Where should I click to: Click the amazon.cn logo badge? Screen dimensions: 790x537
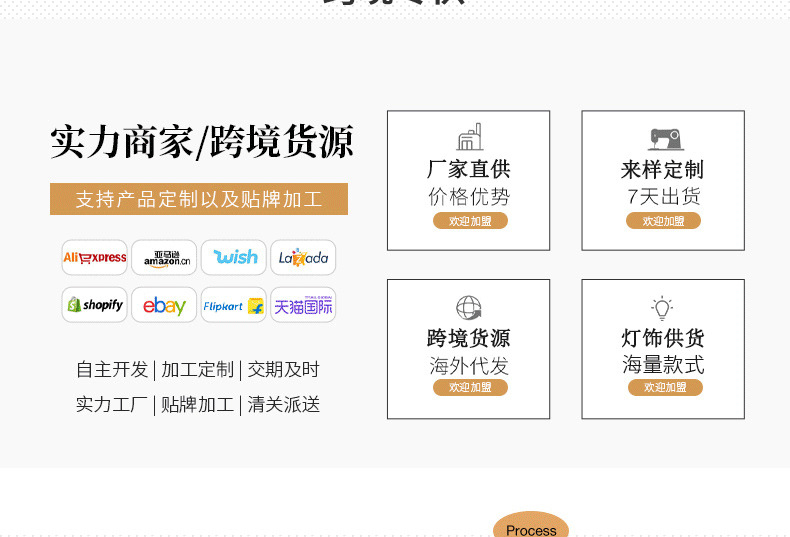(164, 257)
